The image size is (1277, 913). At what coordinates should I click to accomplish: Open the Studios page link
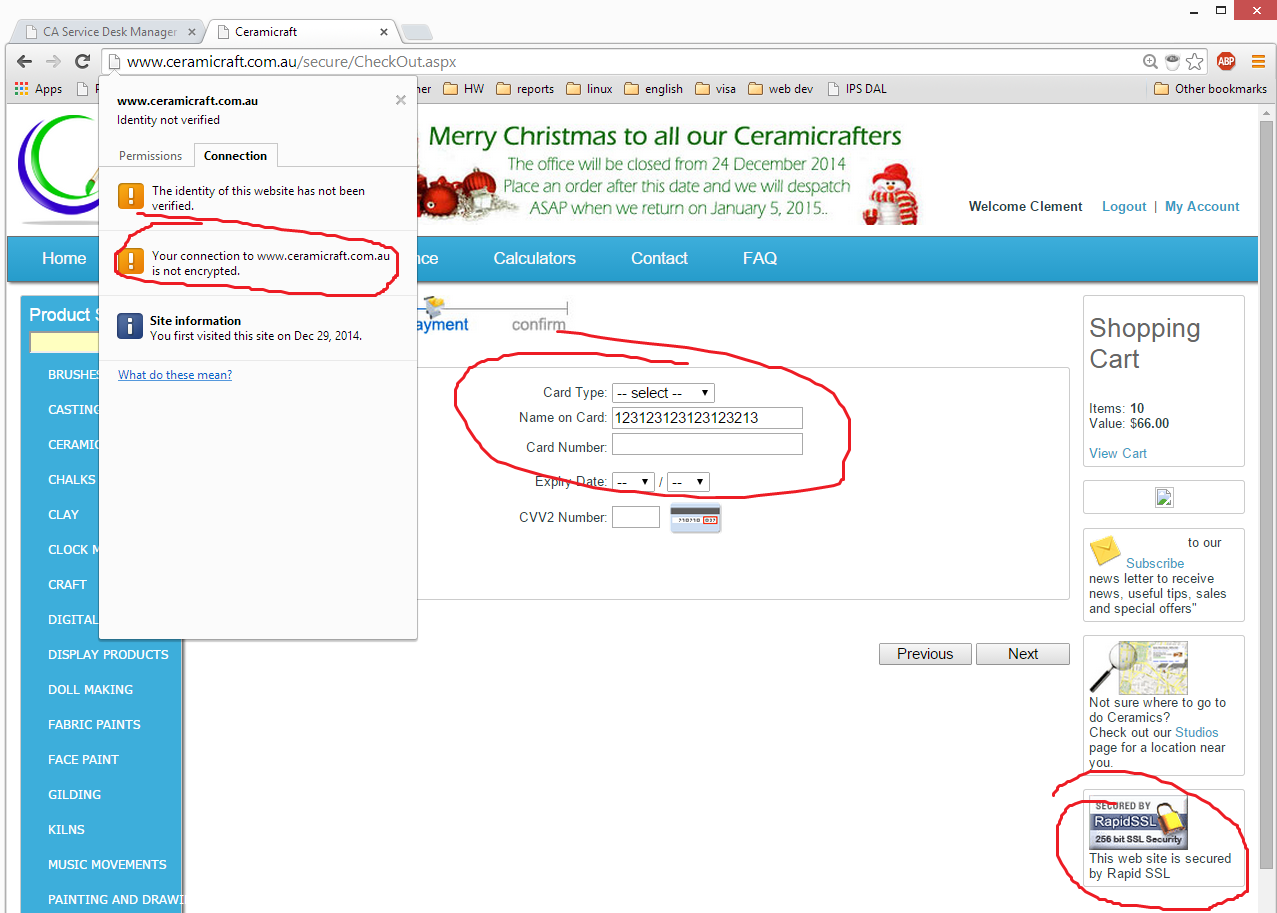(1197, 733)
